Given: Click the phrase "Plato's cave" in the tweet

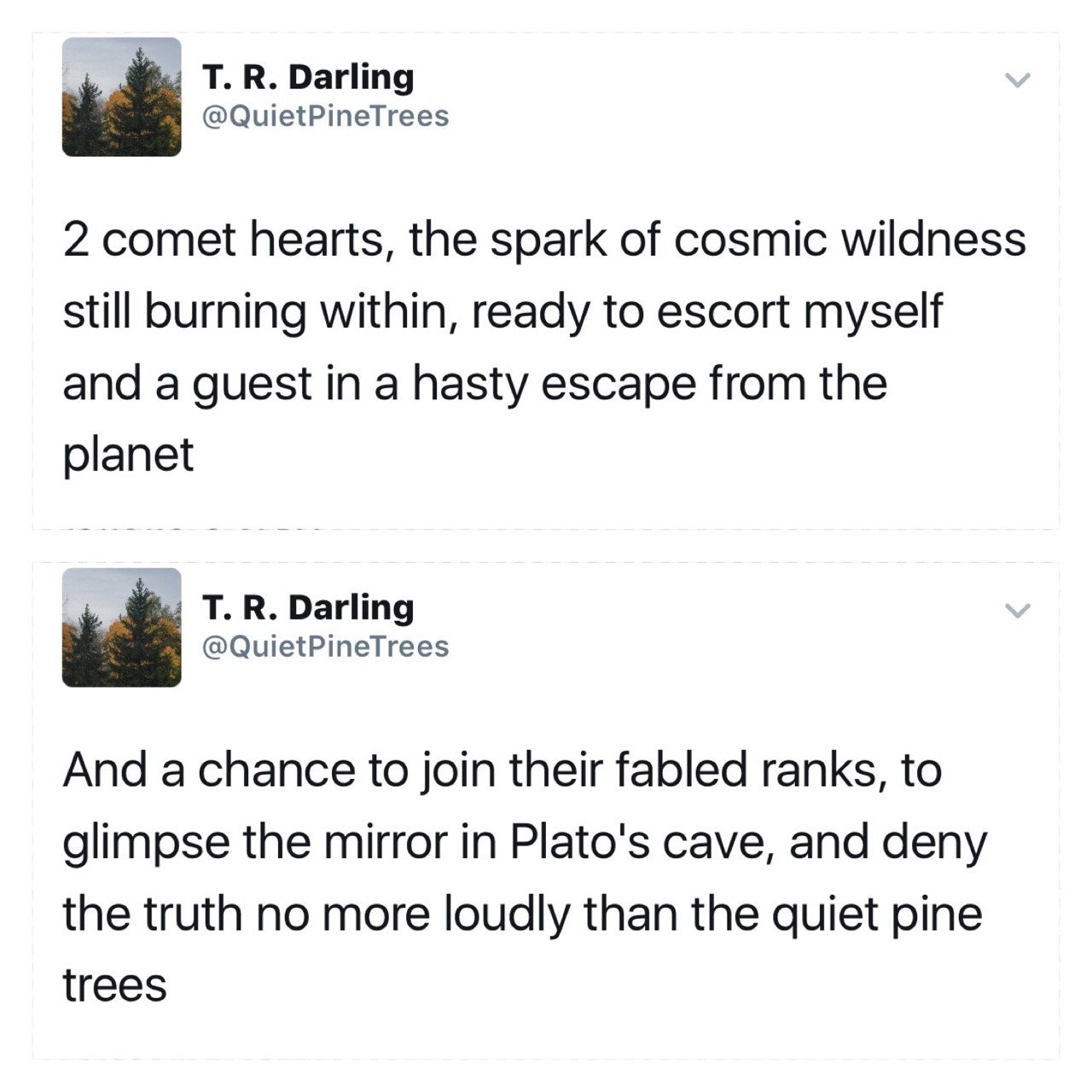Looking at the screenshot, I should click(x=641, y=842).
